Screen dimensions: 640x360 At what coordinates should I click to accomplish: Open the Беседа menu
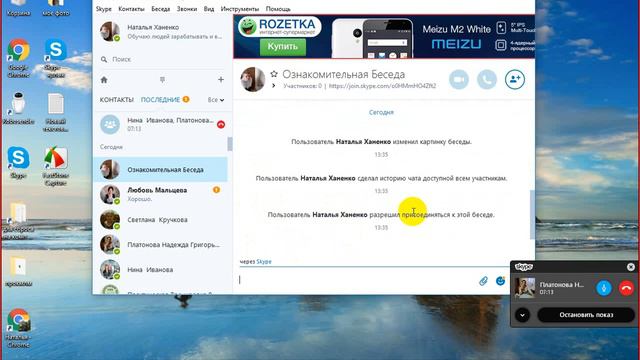click(x=160, y=9)
